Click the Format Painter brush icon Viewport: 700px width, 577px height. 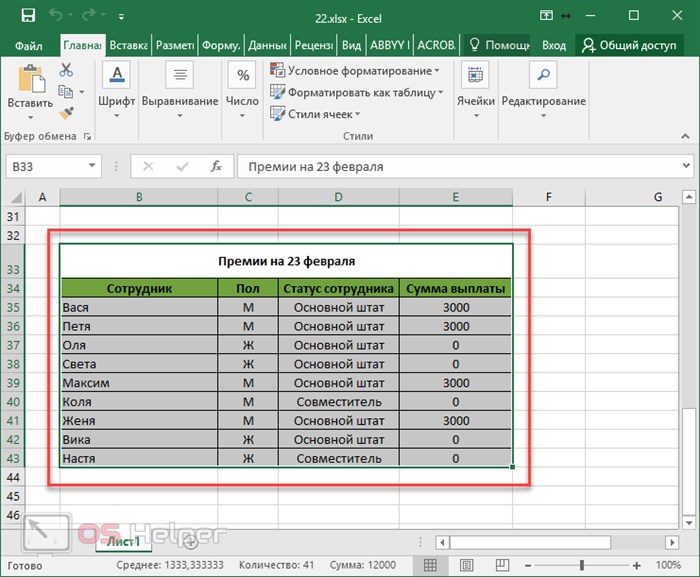67,113
